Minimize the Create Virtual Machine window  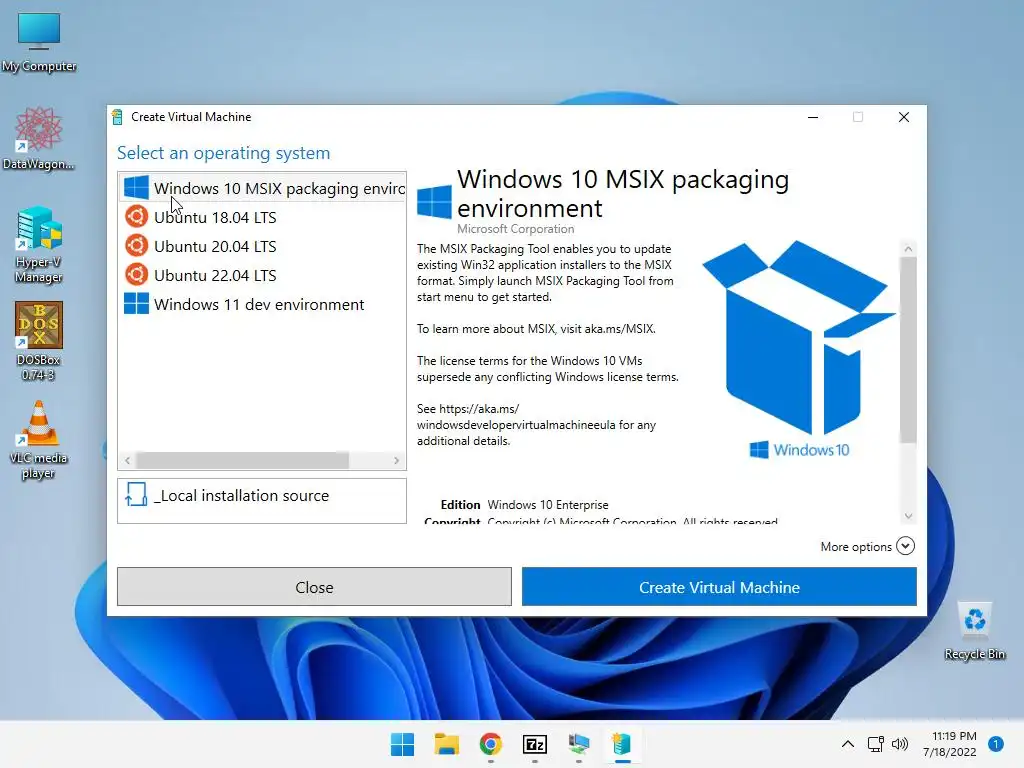point(813,117)
